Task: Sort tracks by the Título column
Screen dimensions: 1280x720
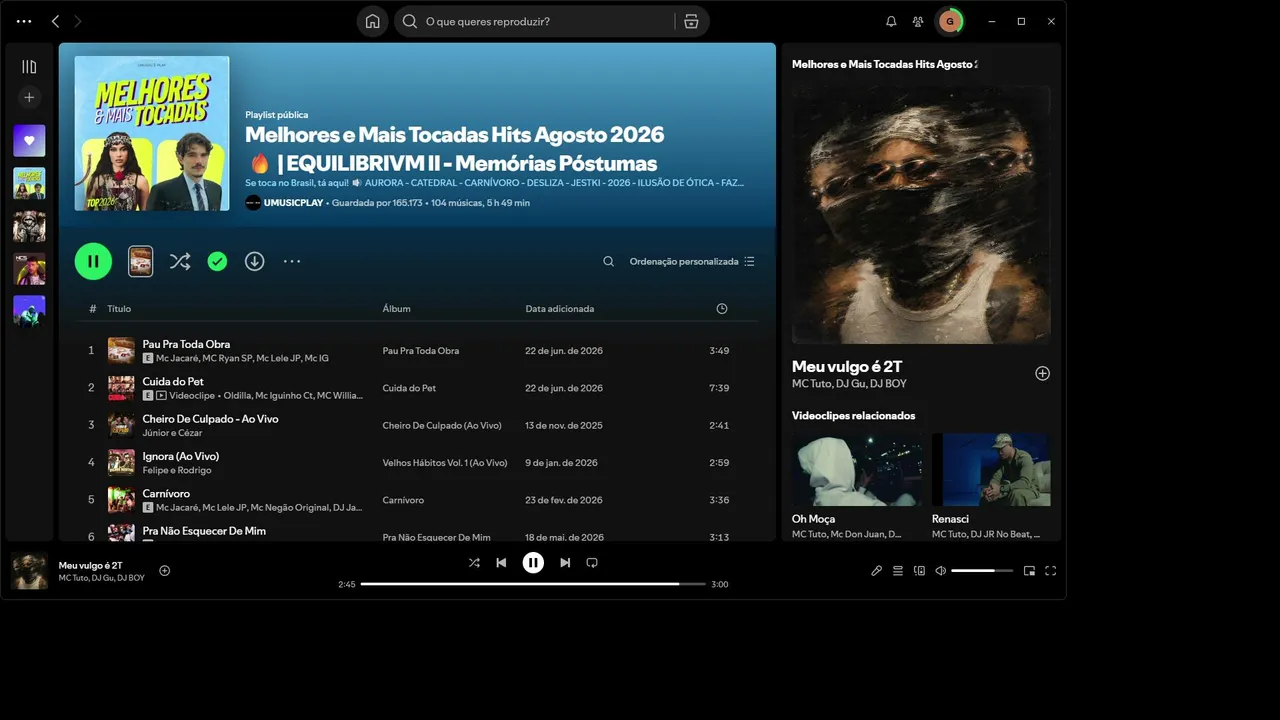Action: (119, 309)
